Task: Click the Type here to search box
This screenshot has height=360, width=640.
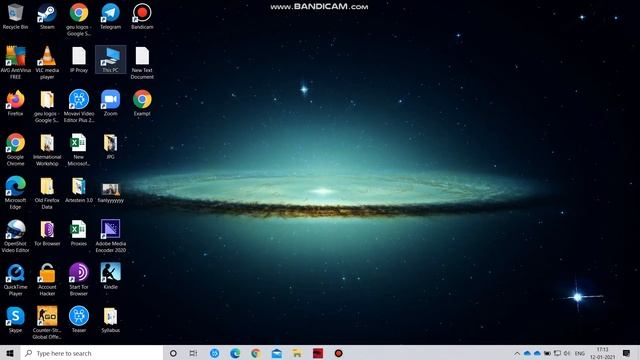Action: [91, 353]
